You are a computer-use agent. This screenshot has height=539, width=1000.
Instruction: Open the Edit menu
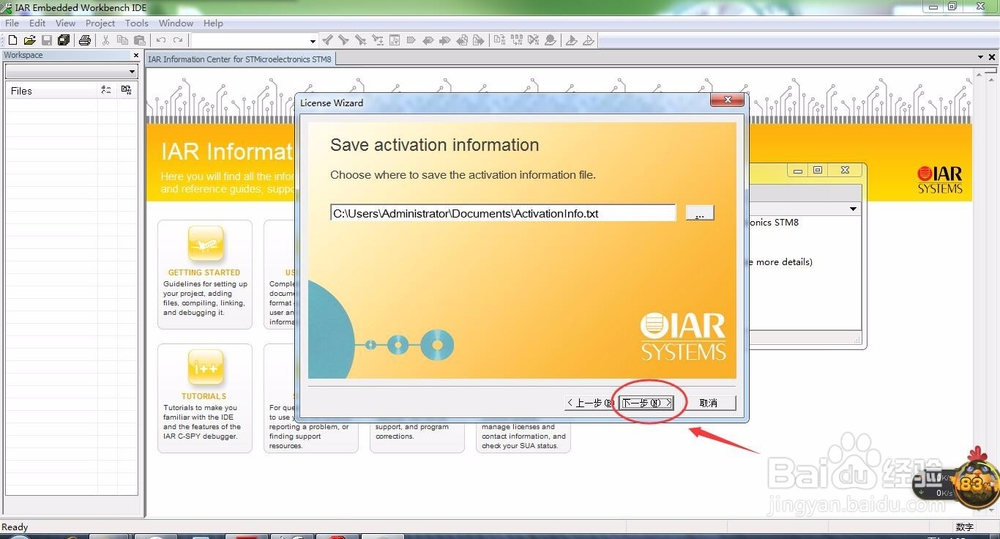pos(37,23)
